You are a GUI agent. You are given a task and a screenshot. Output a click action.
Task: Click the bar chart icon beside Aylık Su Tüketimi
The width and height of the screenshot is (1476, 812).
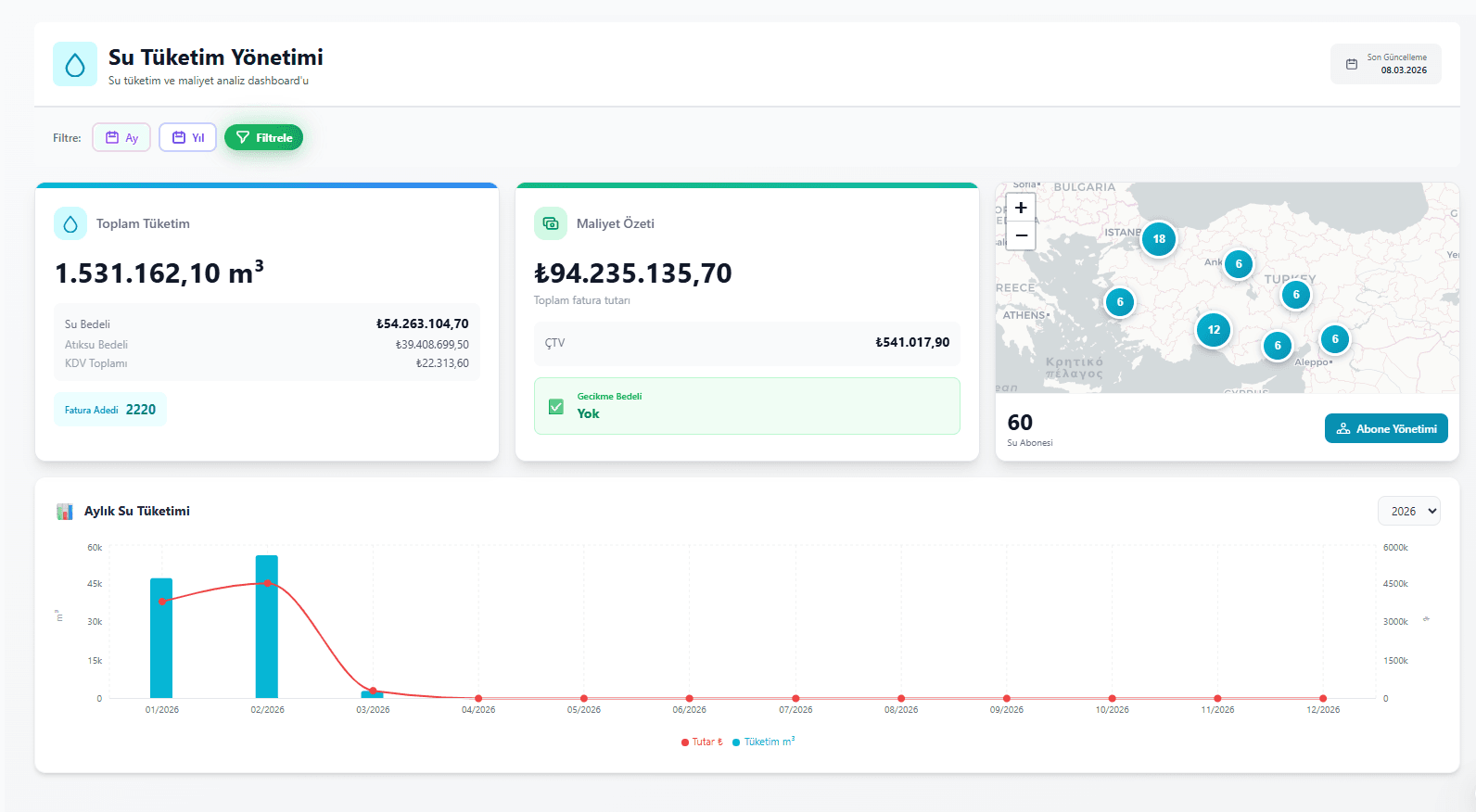pos(65,512)
